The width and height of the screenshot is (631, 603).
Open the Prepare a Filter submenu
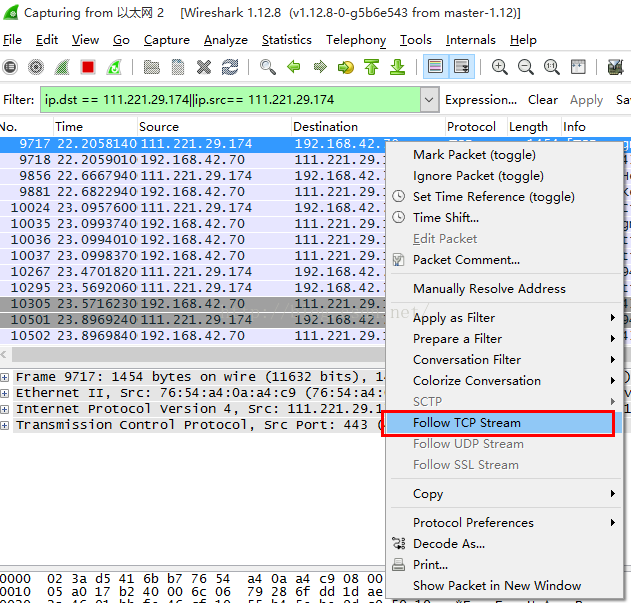505,339
